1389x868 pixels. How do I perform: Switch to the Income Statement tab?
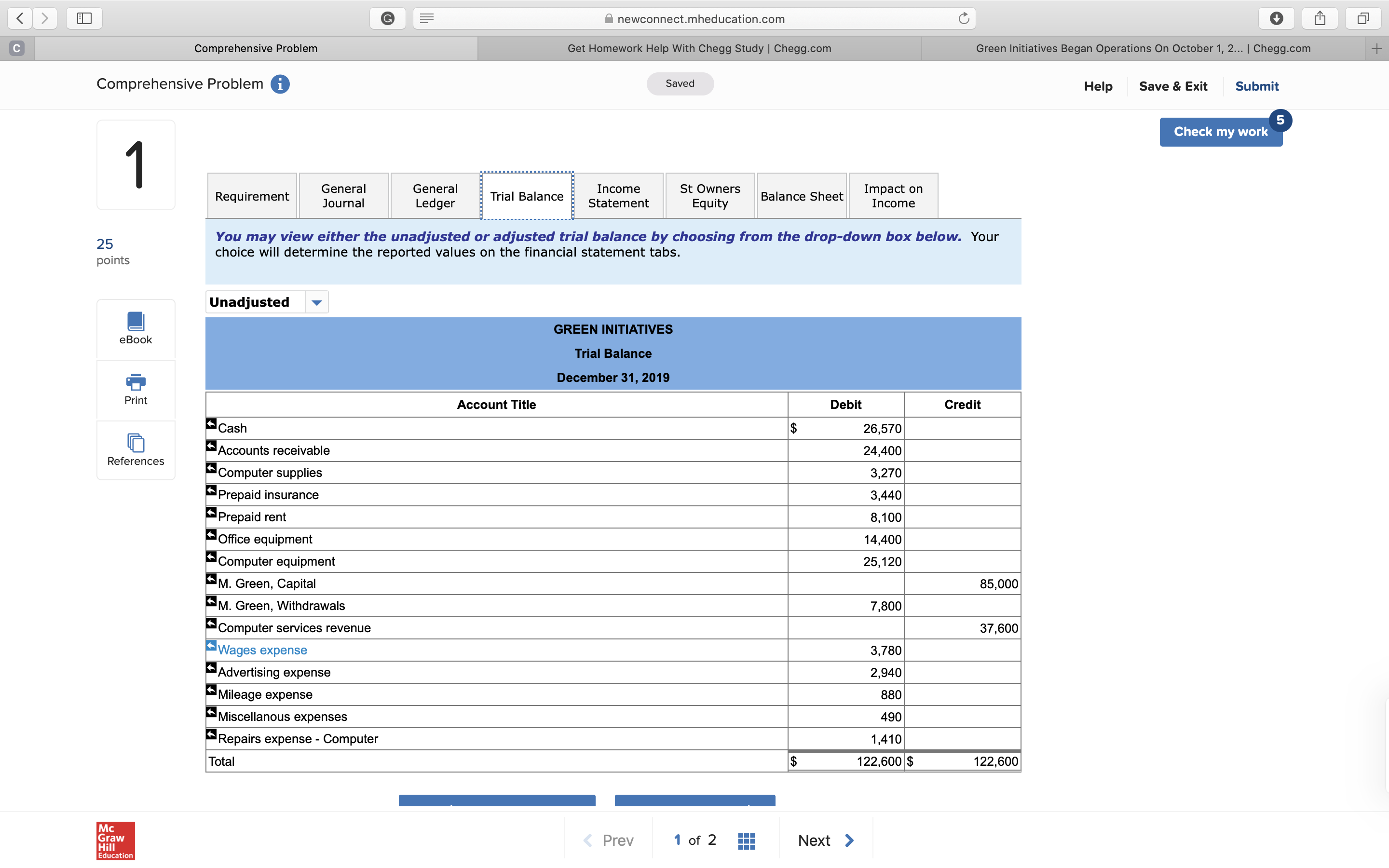click(618, 195)
